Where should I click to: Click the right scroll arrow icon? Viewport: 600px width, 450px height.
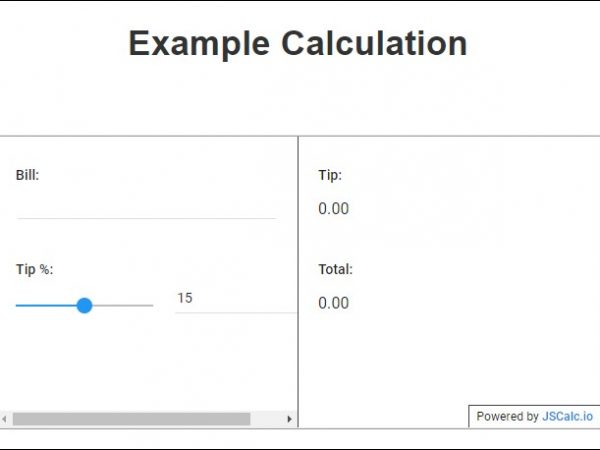tap(290, 419)
